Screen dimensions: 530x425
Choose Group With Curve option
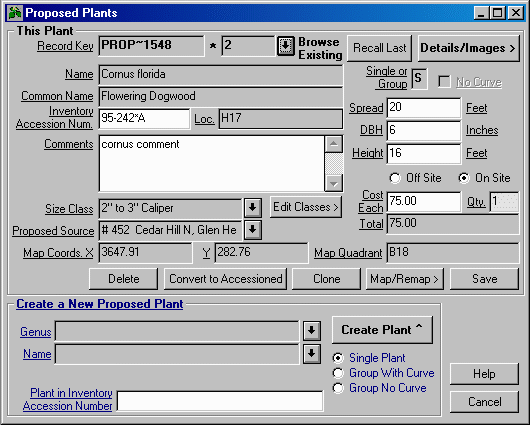338,373
